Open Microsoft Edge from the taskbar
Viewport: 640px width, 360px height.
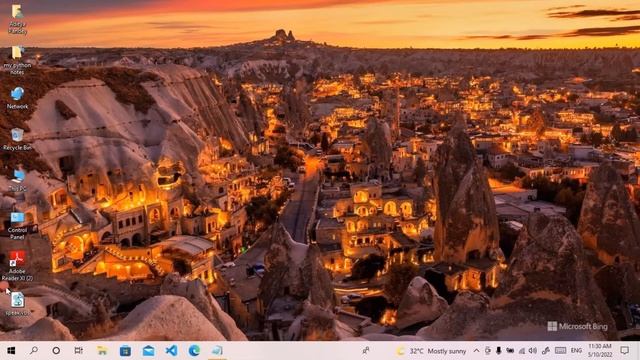click(x=194, y=351)
